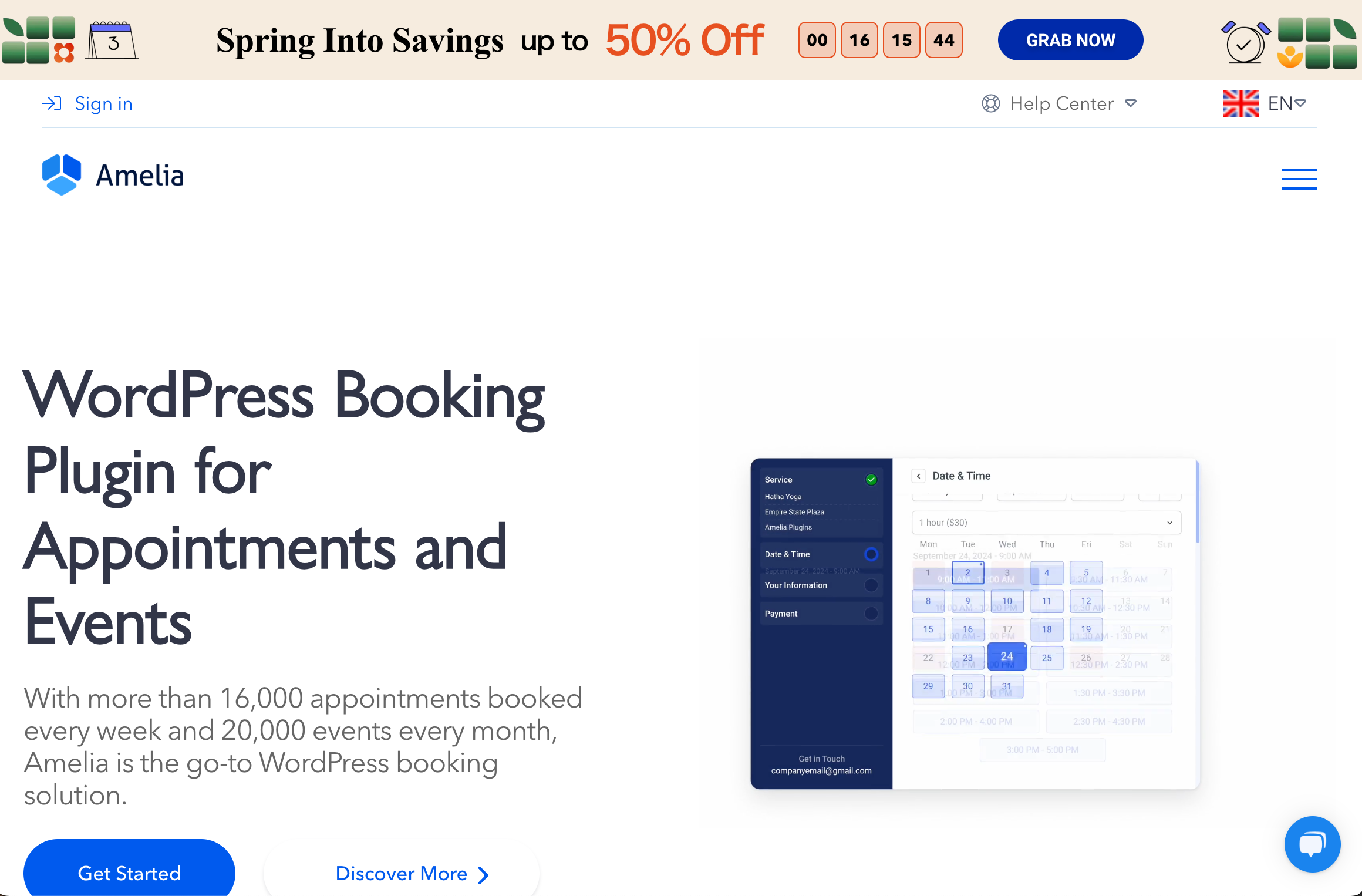Click the back arrow beside Date & Time
1362x896 pixels.
[919, 476]
